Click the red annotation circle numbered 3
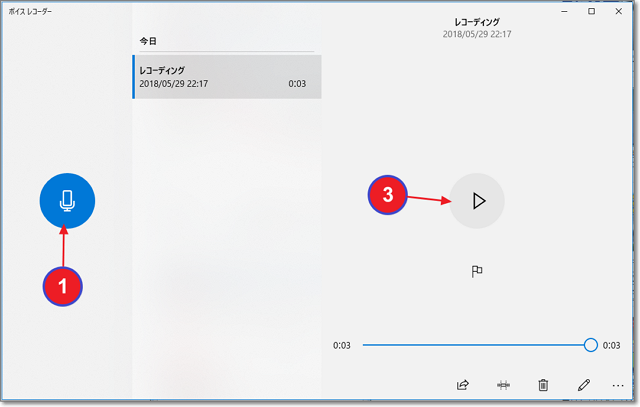The width and height of the screenshot is (640, 407). 388,195
